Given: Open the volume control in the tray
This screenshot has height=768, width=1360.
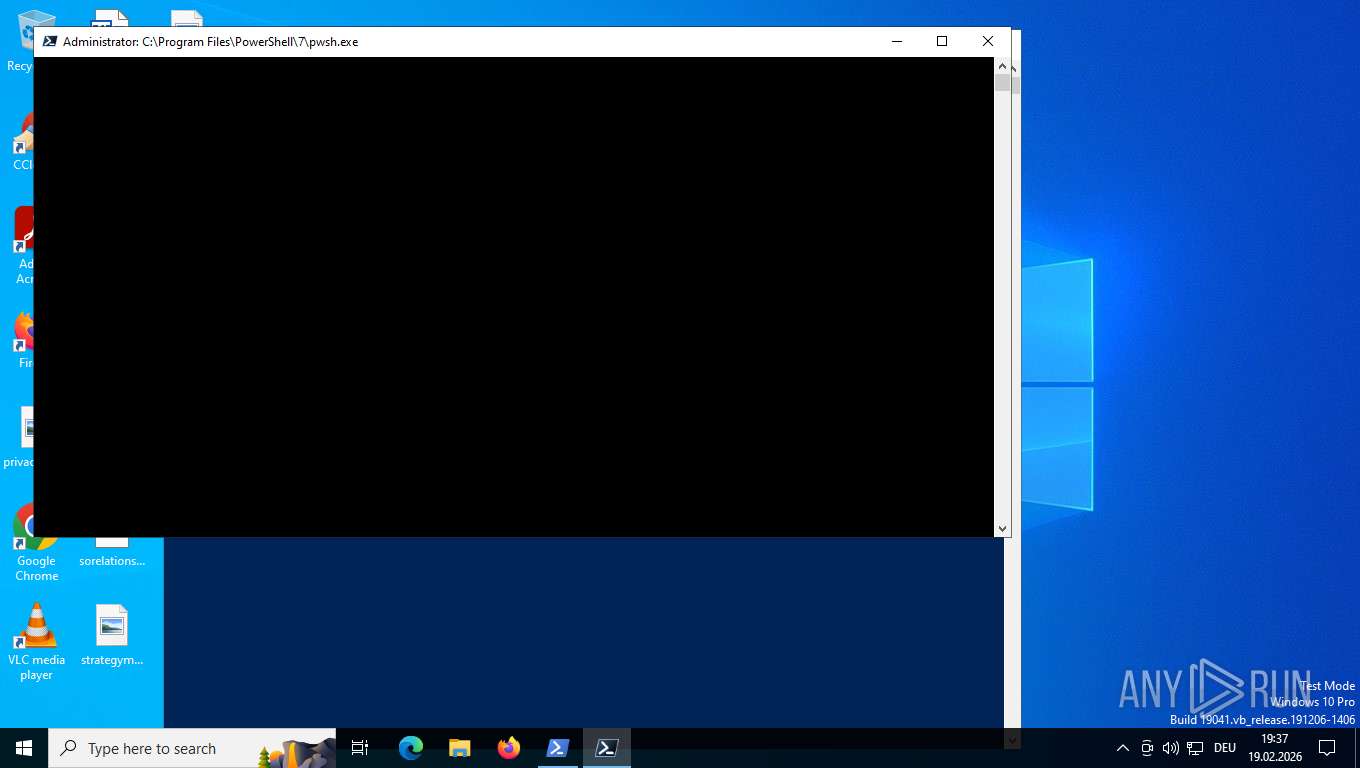Looking at the screenshot, I should [x=1170, y=748].
